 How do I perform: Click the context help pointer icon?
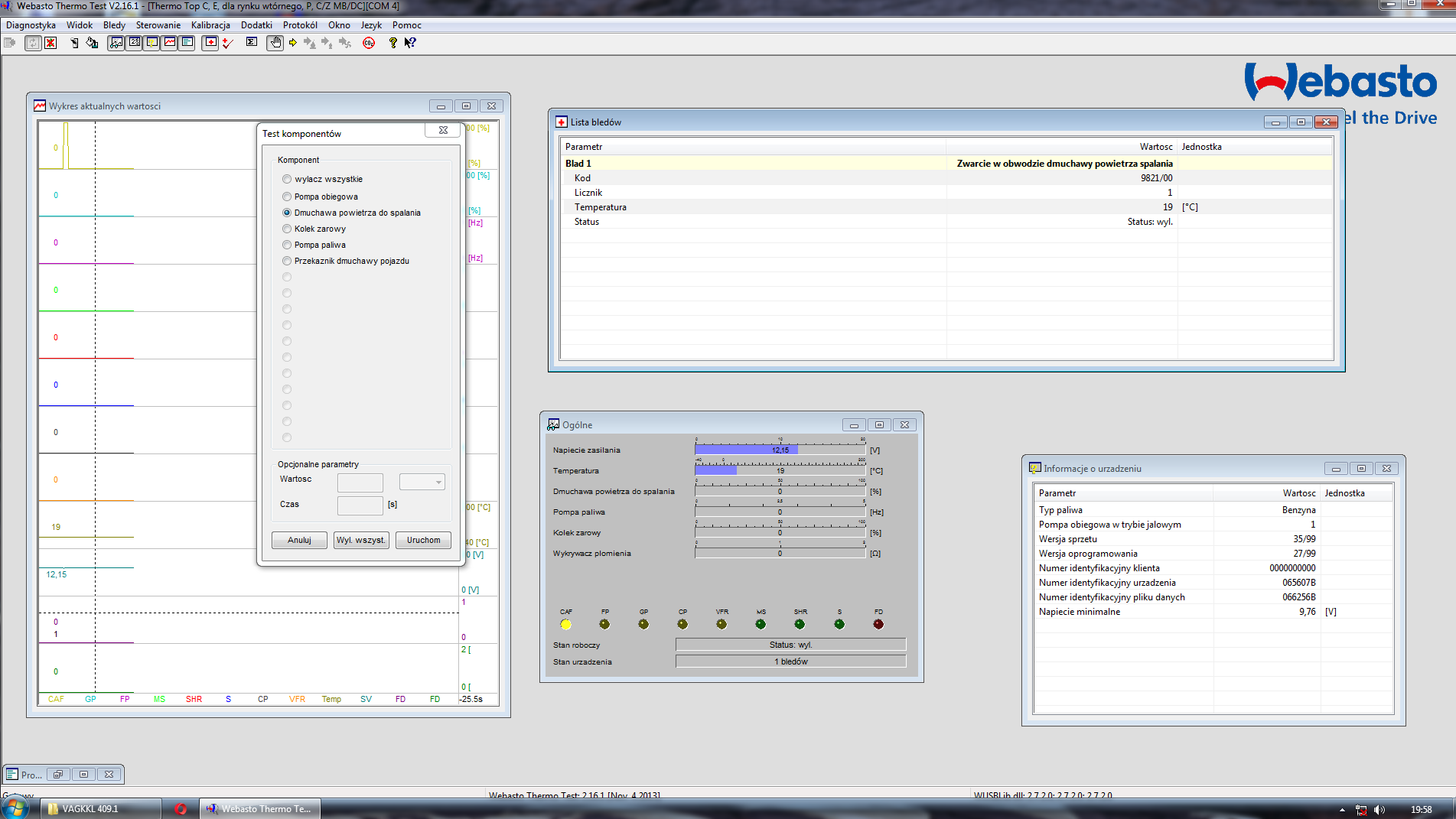click(410, 43)
